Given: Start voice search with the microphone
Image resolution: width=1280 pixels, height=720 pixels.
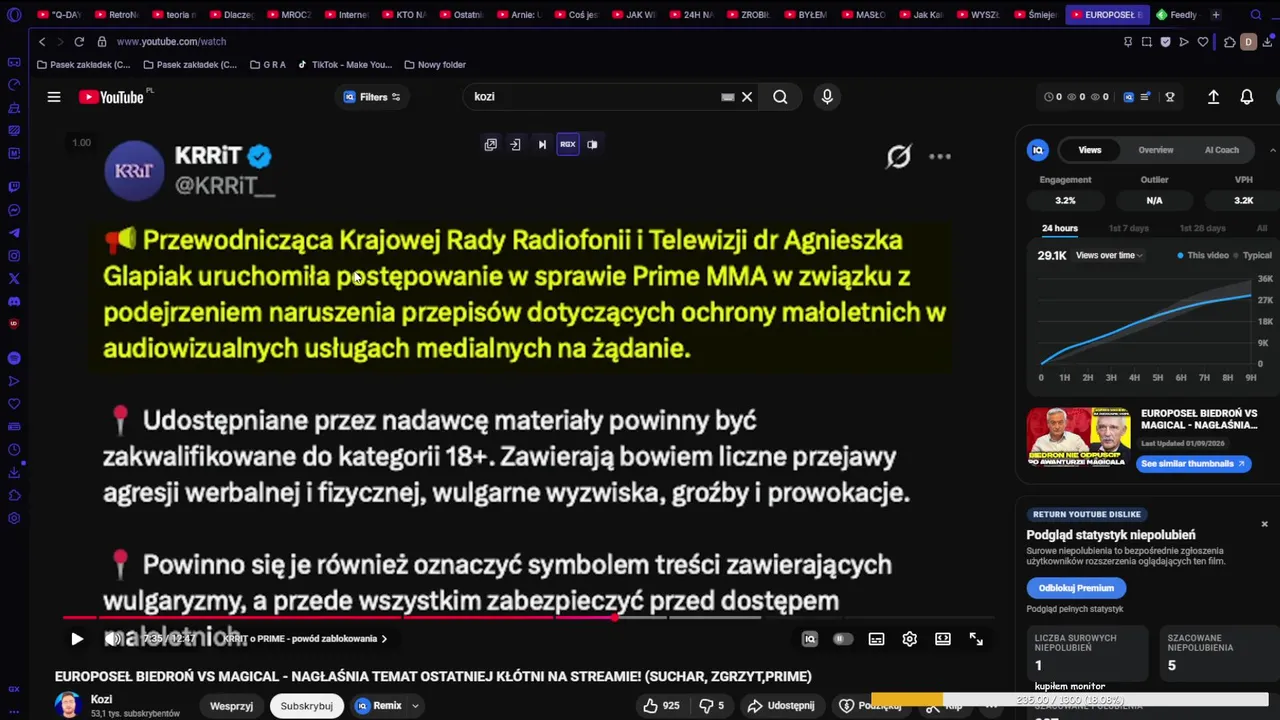Looking at the screenshot, I should (x=827, y=97).
